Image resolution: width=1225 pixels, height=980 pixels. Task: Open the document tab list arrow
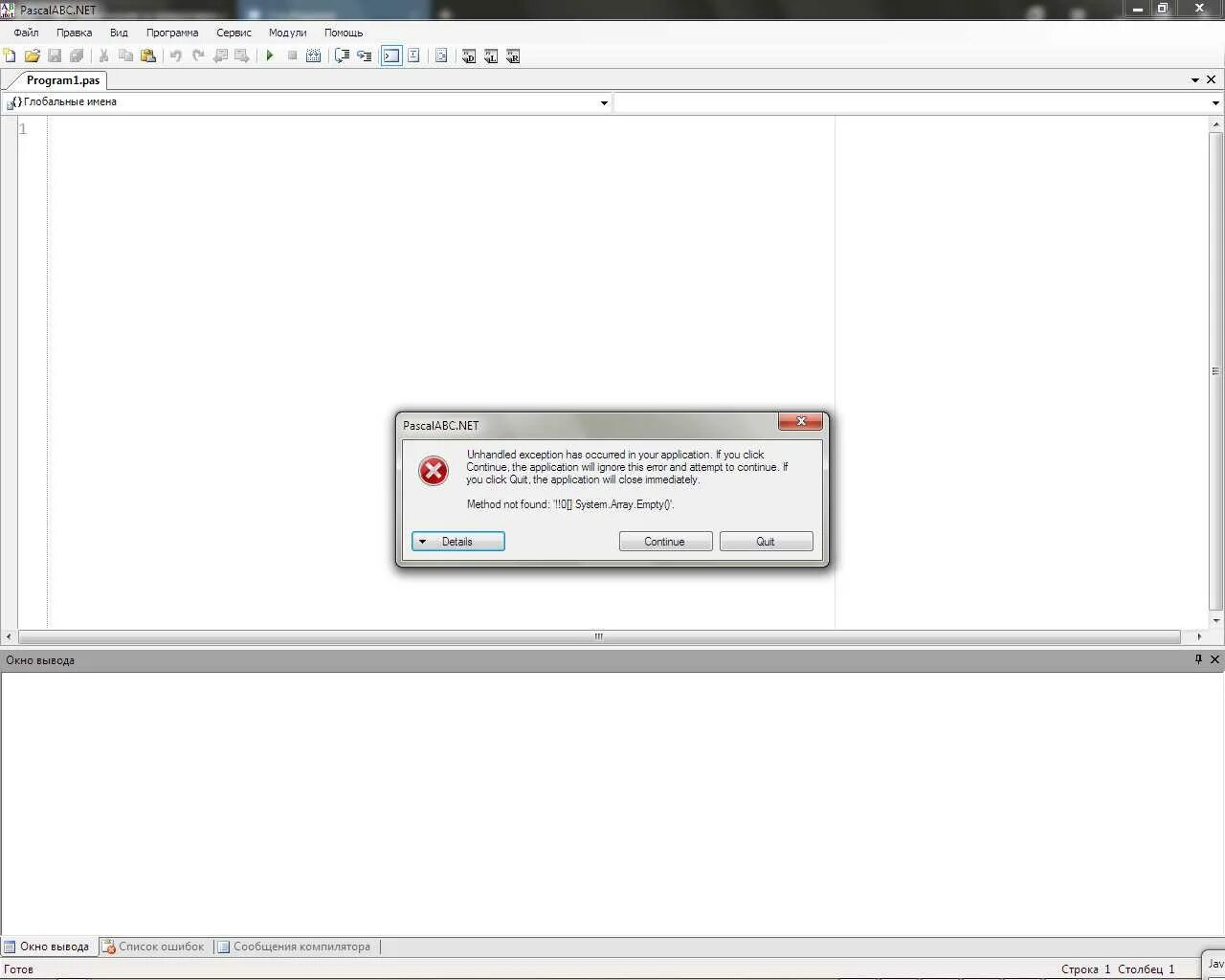click(x=1195, y=80)
